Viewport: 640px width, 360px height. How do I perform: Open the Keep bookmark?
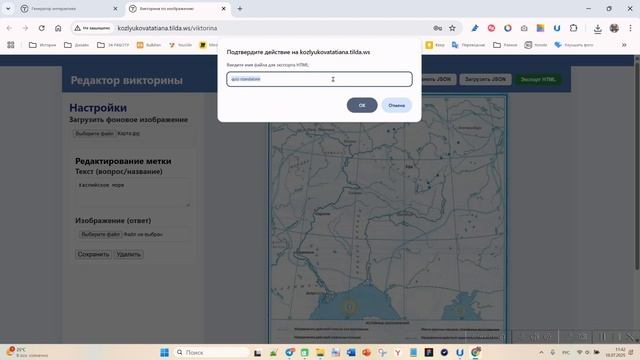coord(435,45)
